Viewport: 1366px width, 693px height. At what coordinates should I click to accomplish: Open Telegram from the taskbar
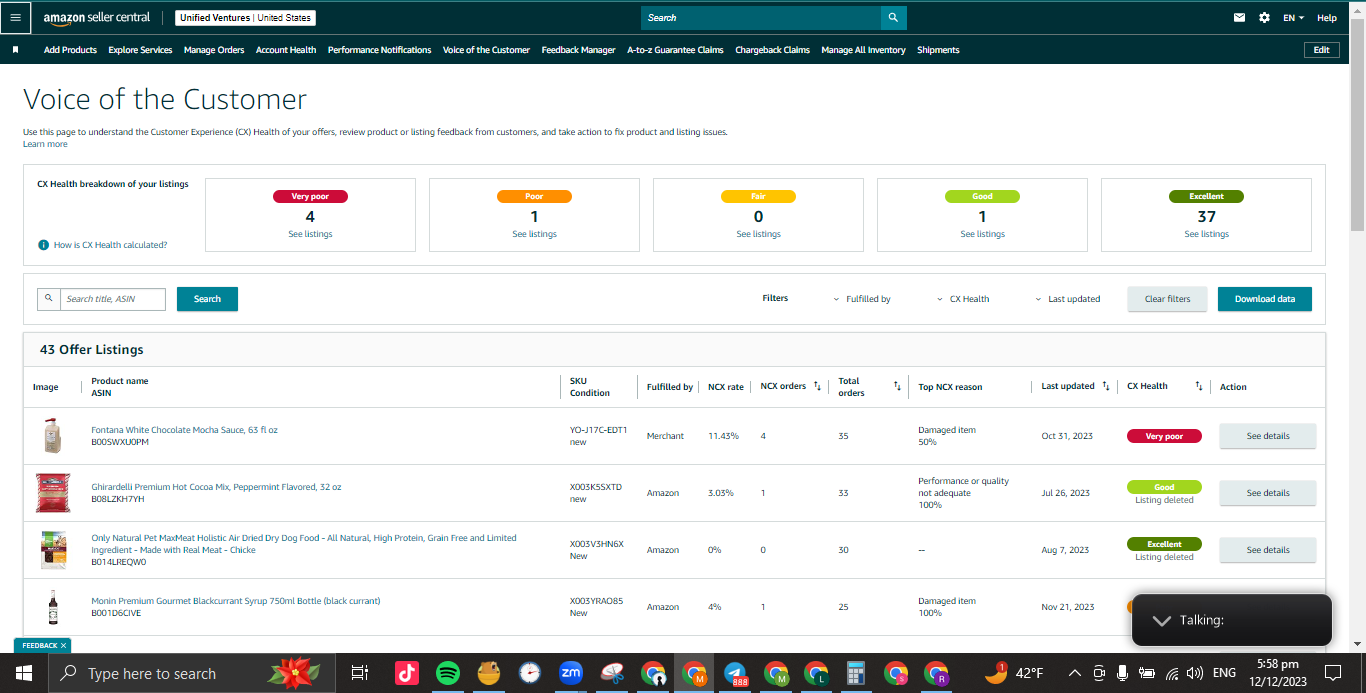point(735,673)
